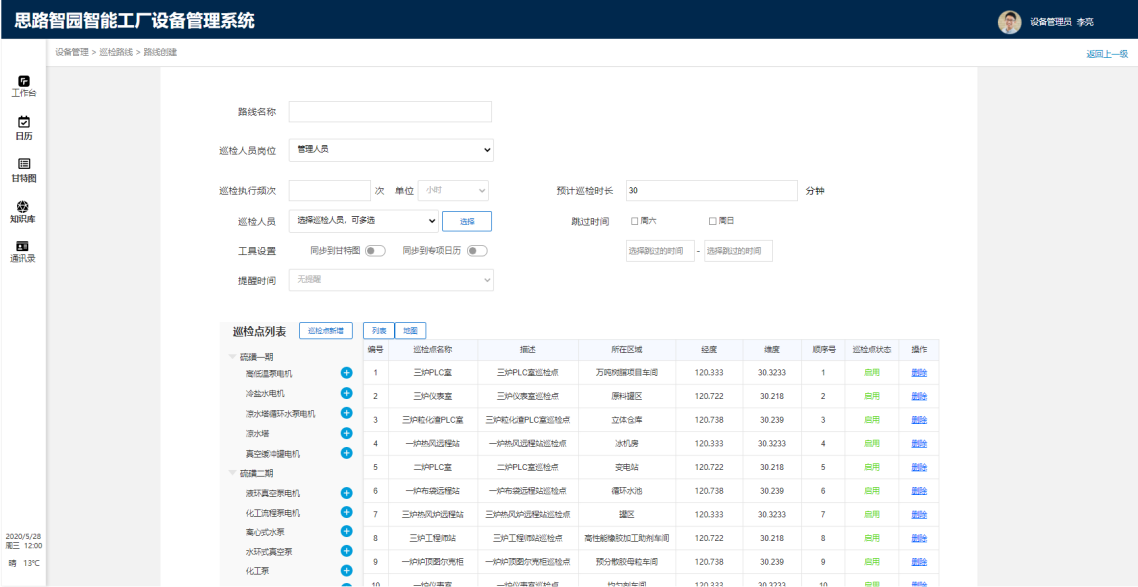Enable the 同步到甘特图 toggle

(375, 251)
